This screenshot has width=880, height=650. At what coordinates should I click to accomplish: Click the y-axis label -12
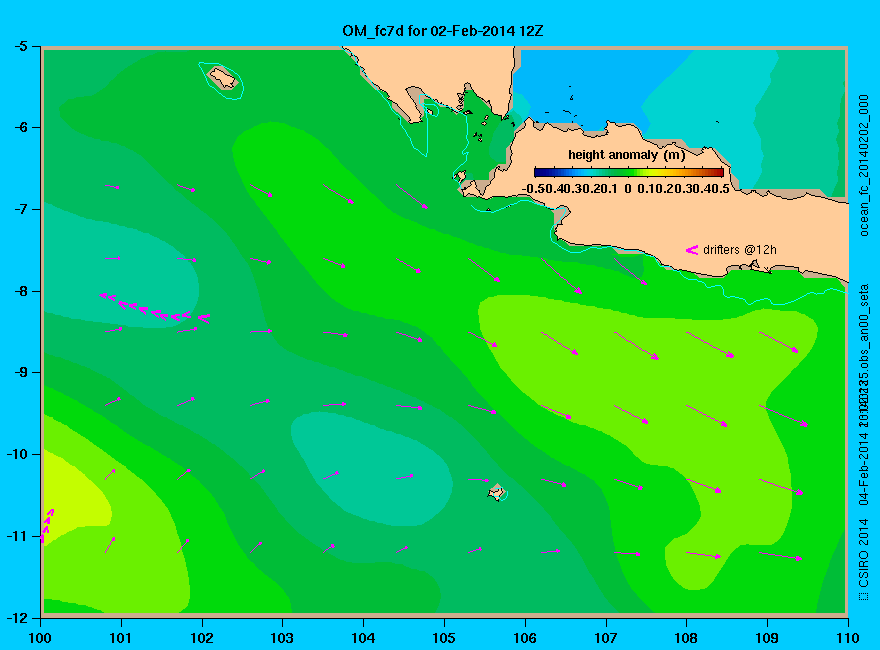tap(17, 617)
